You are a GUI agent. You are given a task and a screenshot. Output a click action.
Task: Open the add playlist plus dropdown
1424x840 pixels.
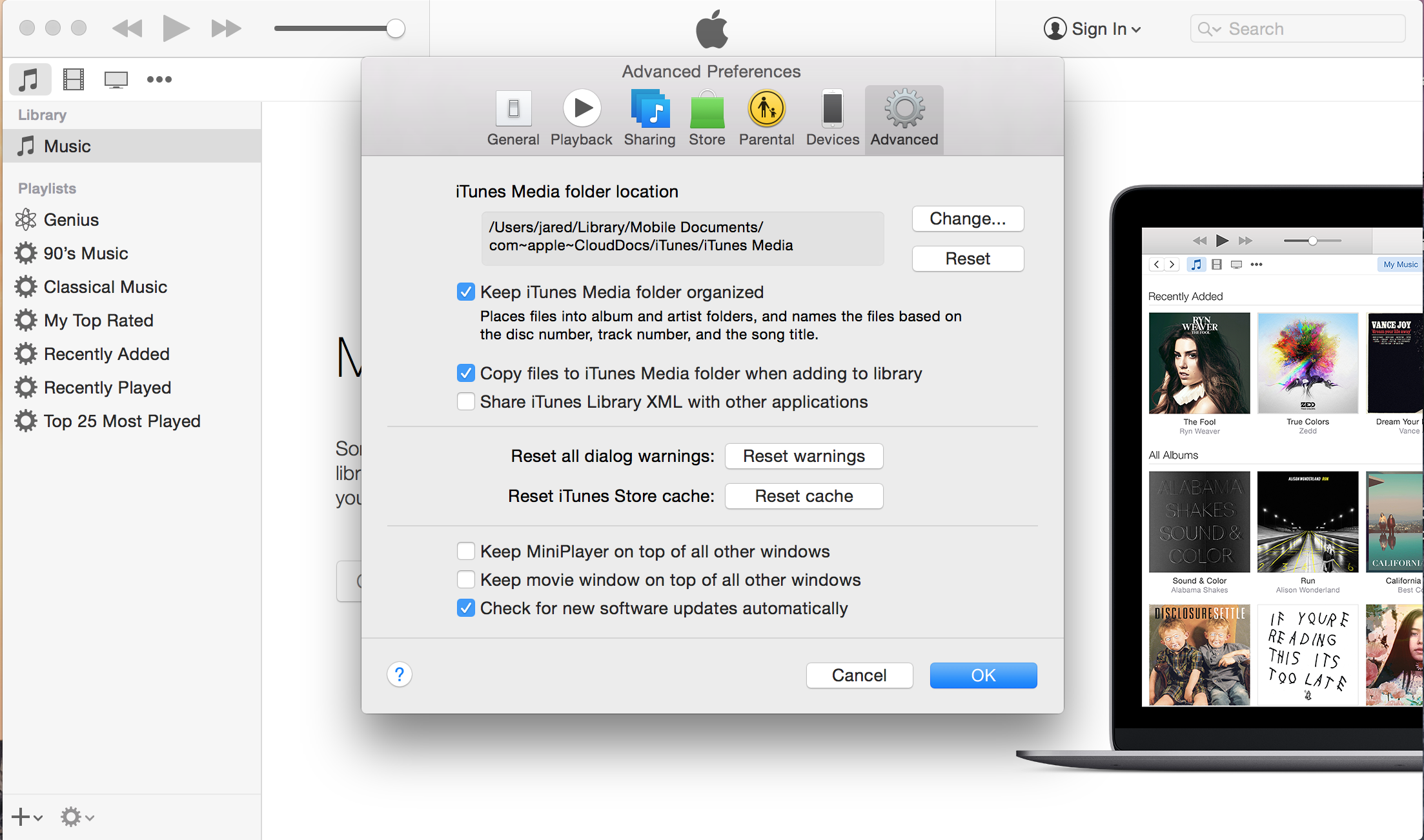click(x=27, y=817)
